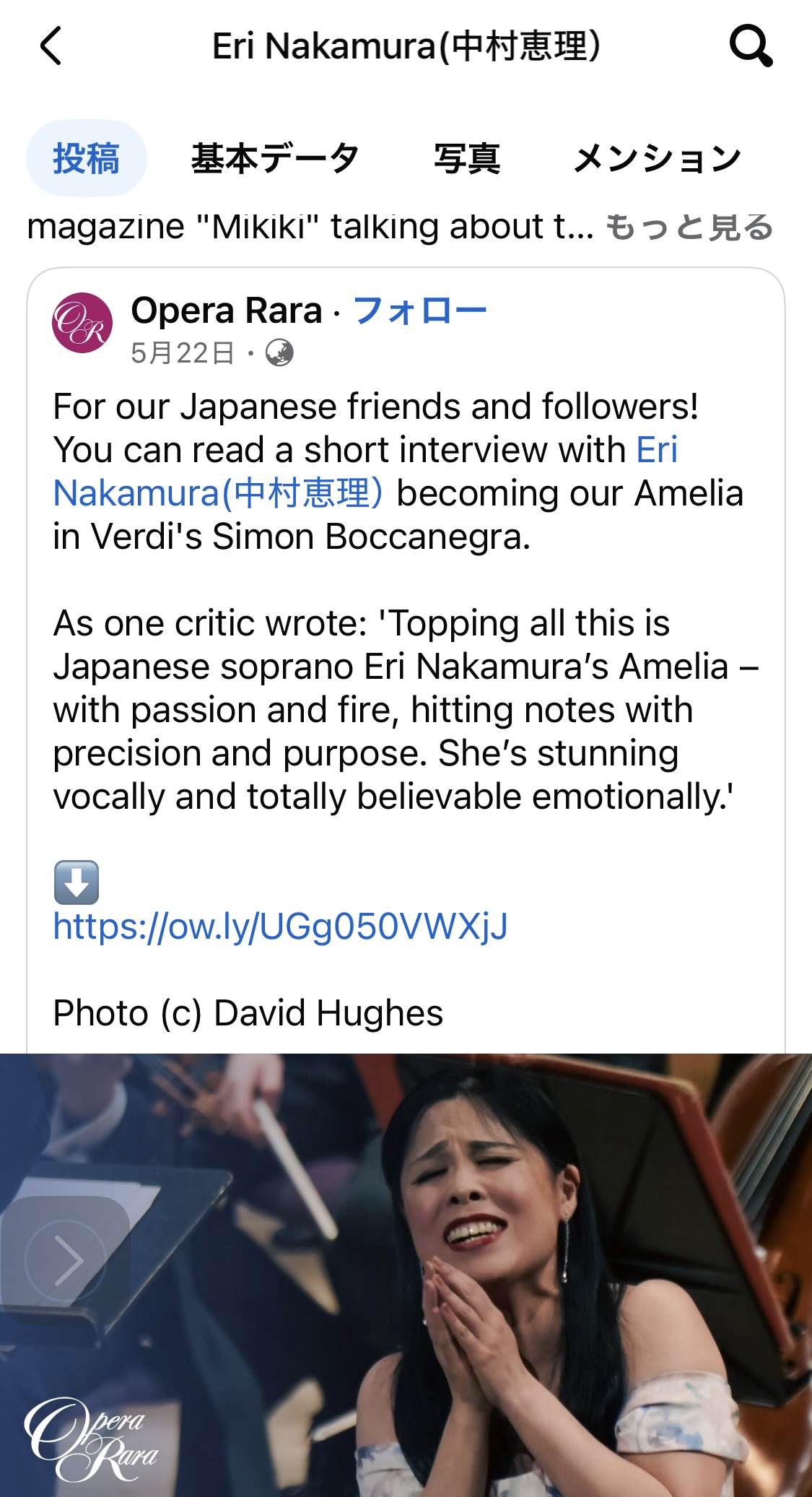Tap the Opera Rara watermark logo on photo
This screenshot has width=812, height=1497.
pos(90,1439)
